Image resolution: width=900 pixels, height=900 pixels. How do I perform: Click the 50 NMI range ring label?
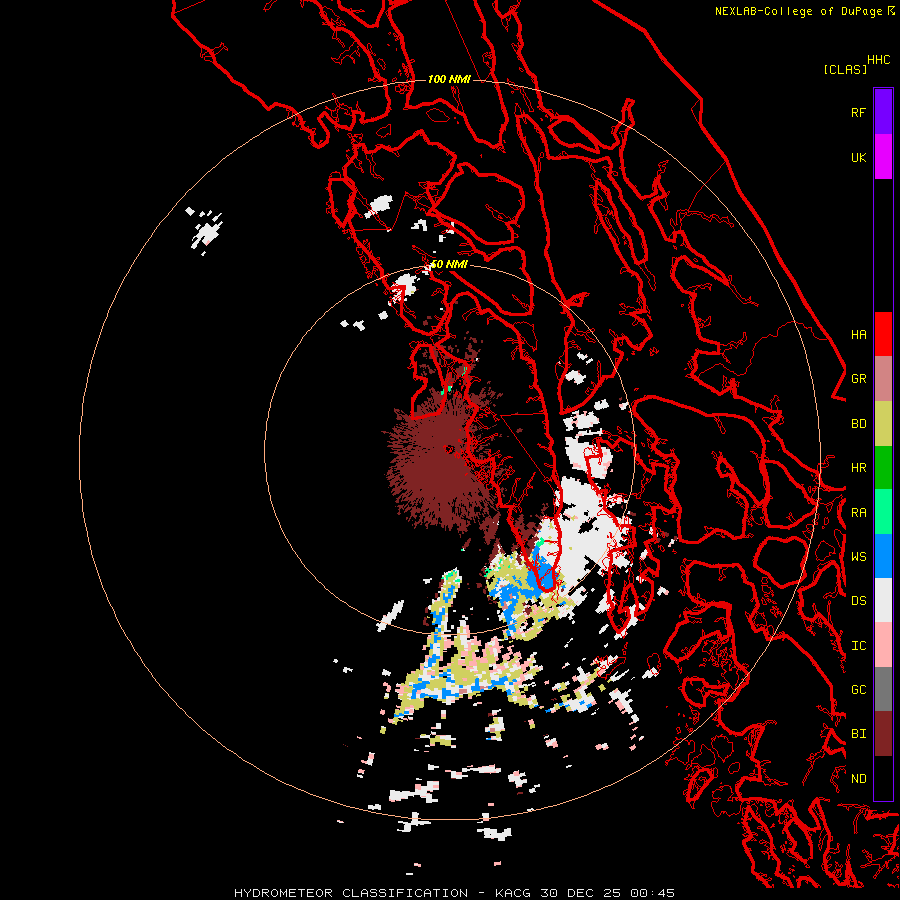pyautogui.click(x=449, y=265)
